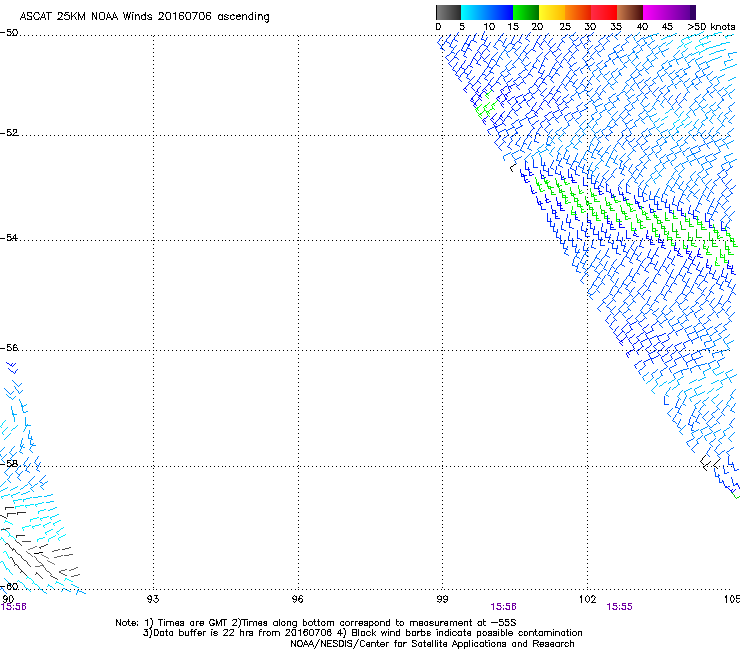Click the yellow 20-25 knots color swatch
Image resolution: width=740 pixels, height=650 pixels.
pyautogui.click(x=552, y=12)
